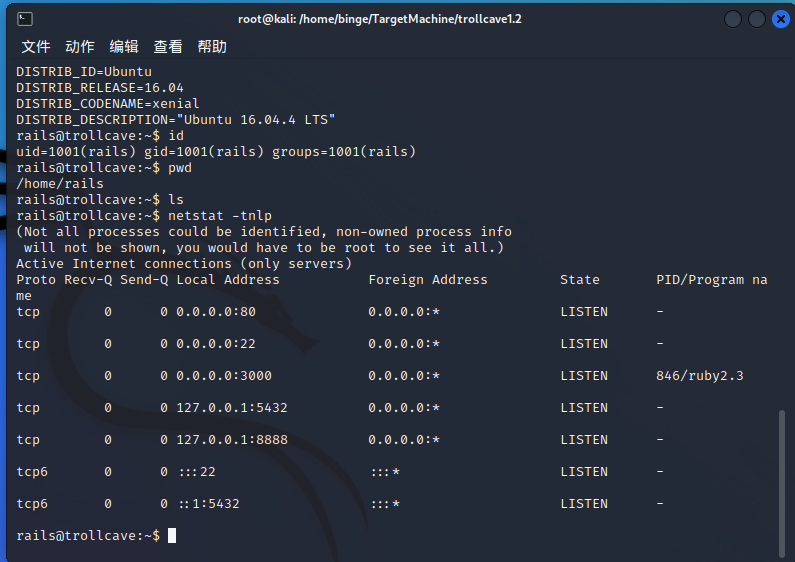Click the netstat -tnlp command
795x562 pixels.
tap(220, 216)
